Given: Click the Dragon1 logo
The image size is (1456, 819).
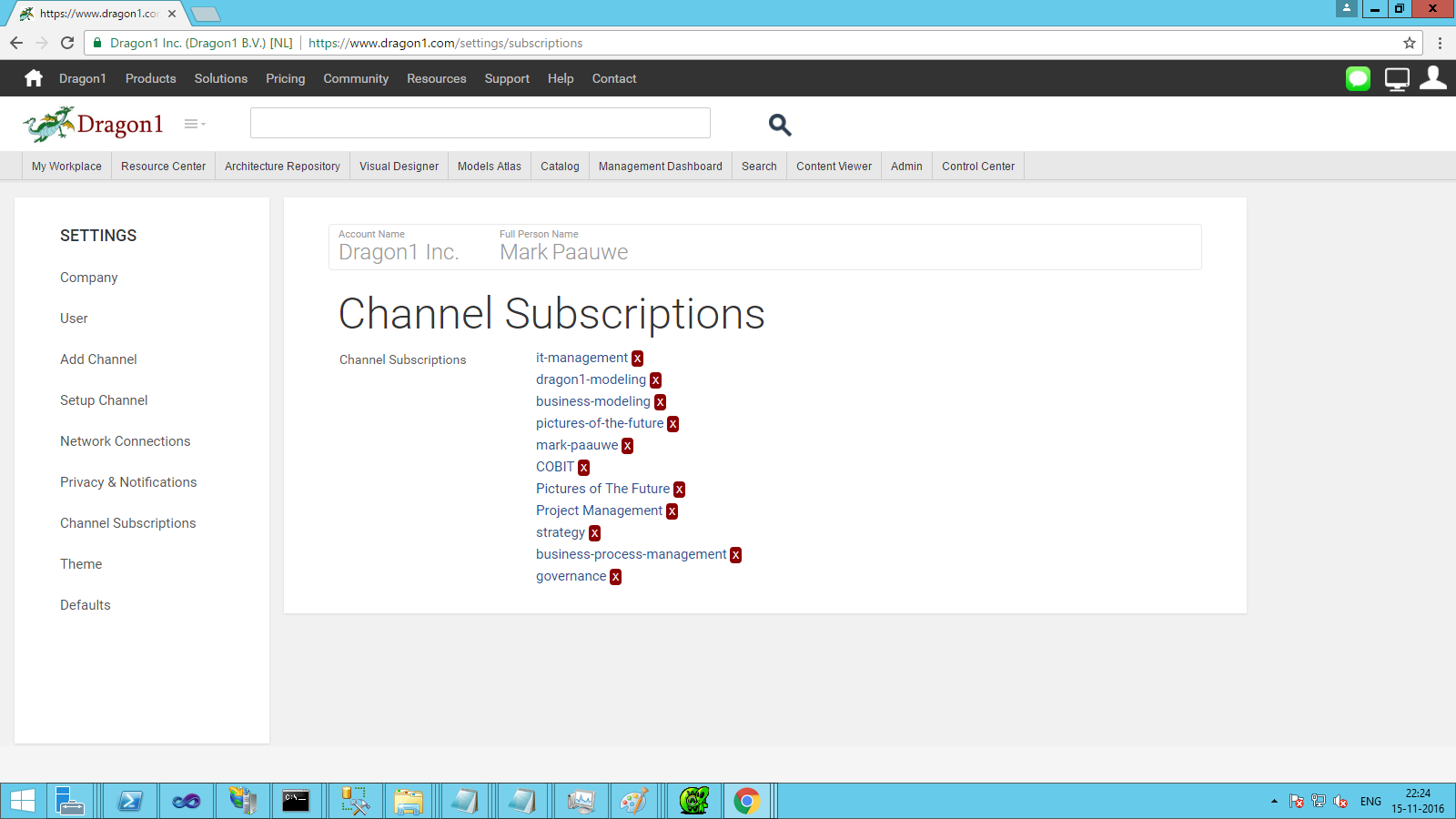Looking at the screenshot, I should pos(93,125).
